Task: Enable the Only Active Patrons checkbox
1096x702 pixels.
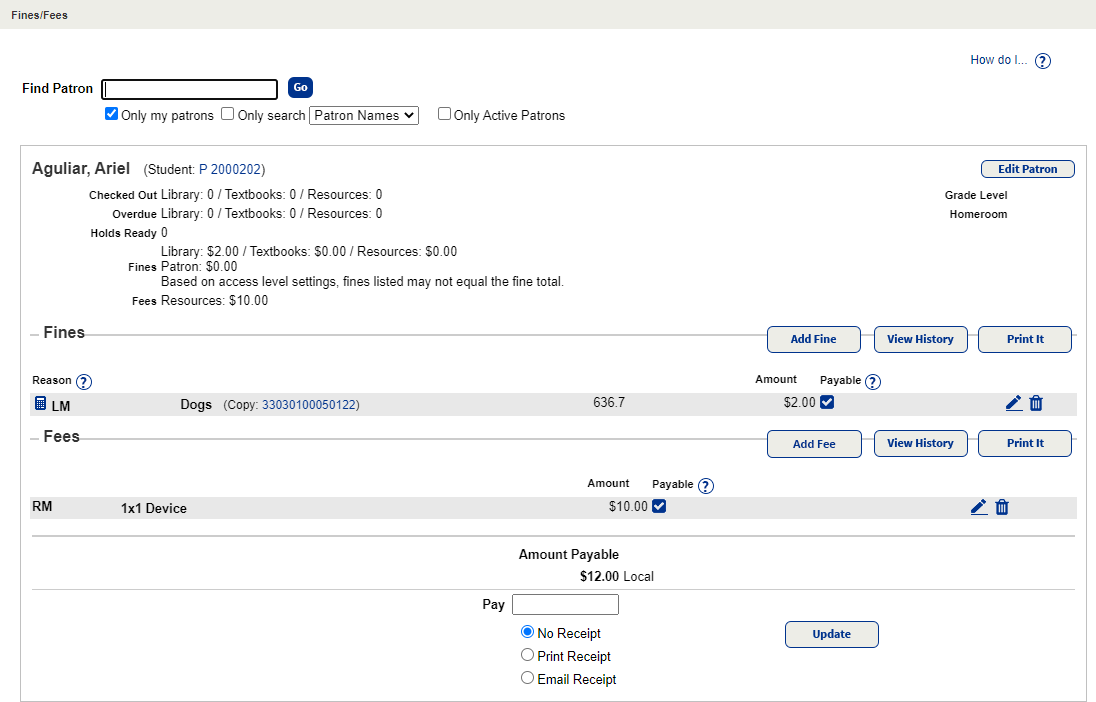Action: coord(445,114)
